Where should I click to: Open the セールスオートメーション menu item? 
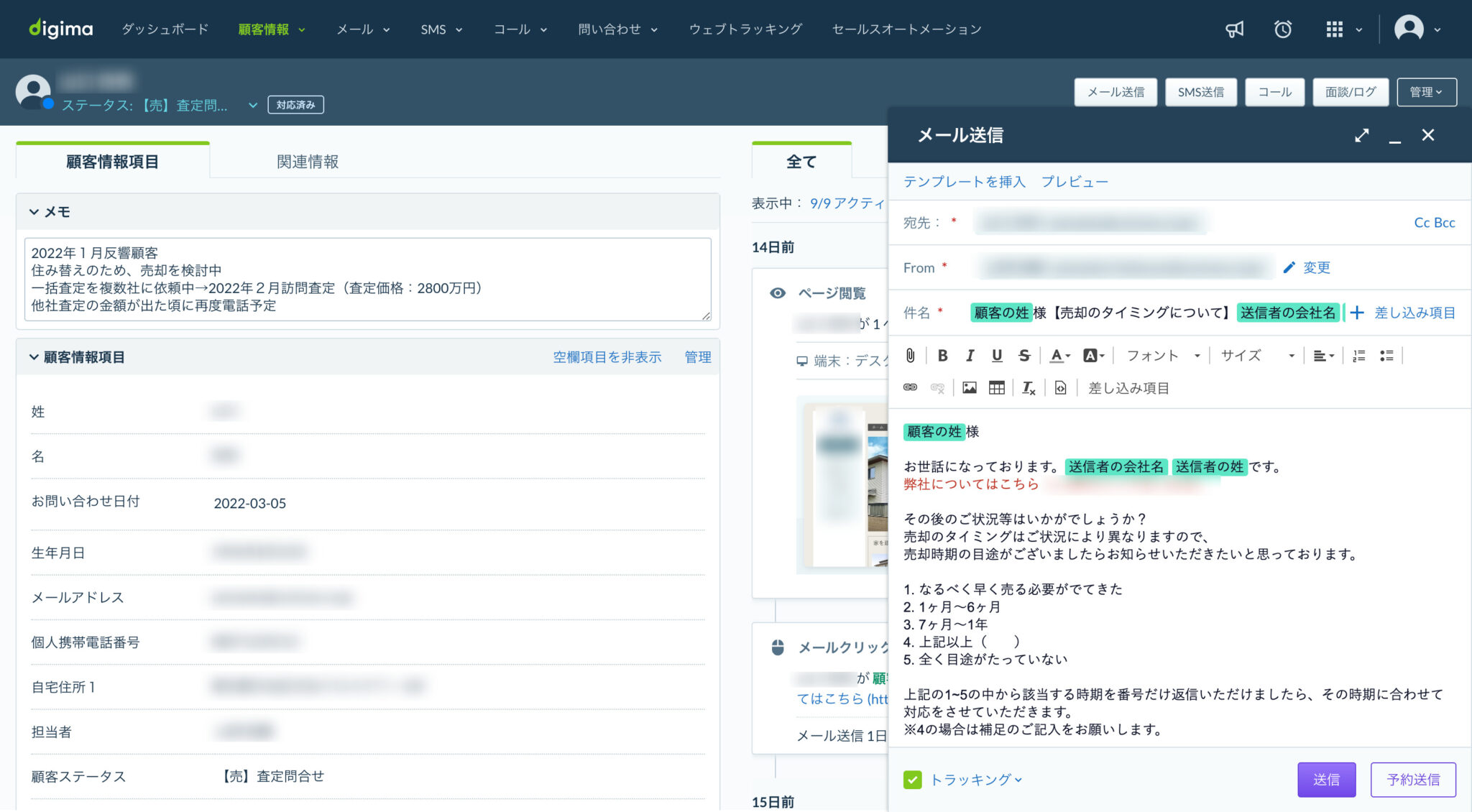pyautogui.click(x=906, y=29)
